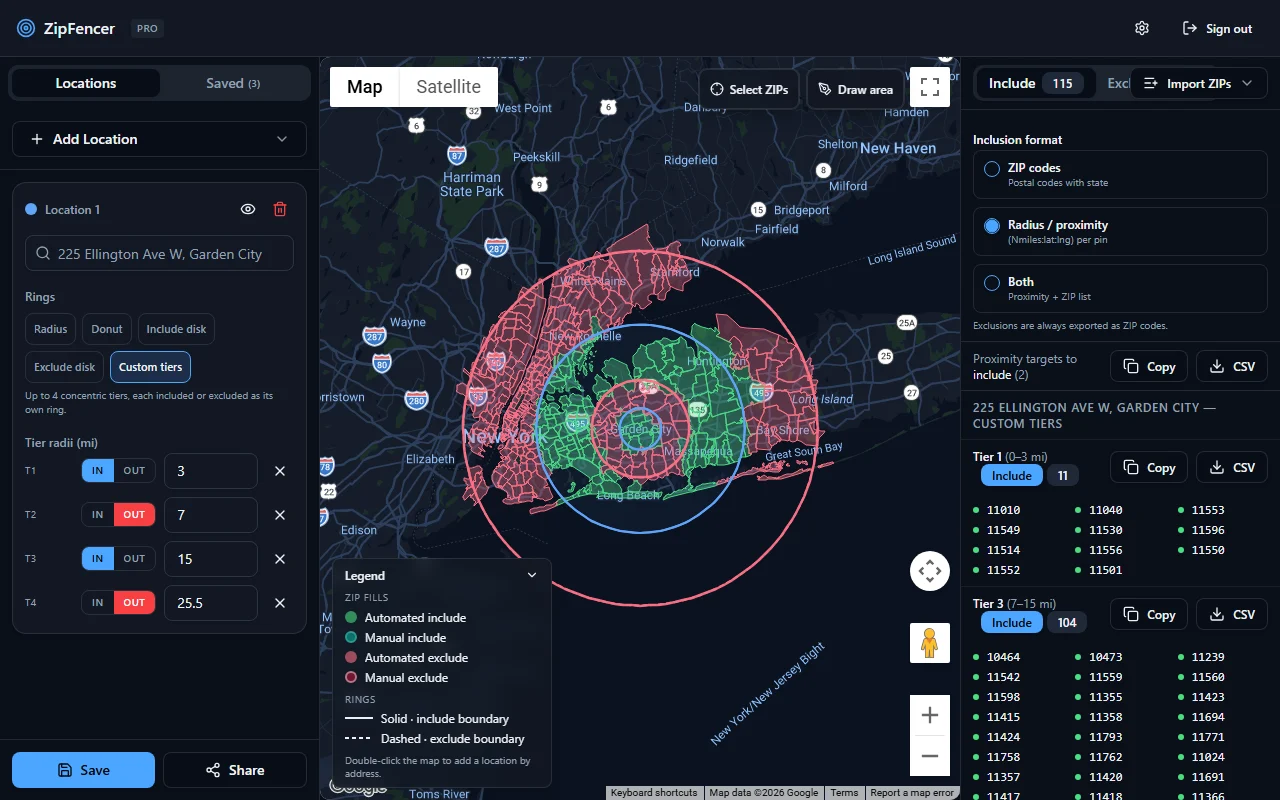Image resolution: width=1280 pixels, height=800 pixels.
Task: Click T3 radius input field
Action: (211, 559)
